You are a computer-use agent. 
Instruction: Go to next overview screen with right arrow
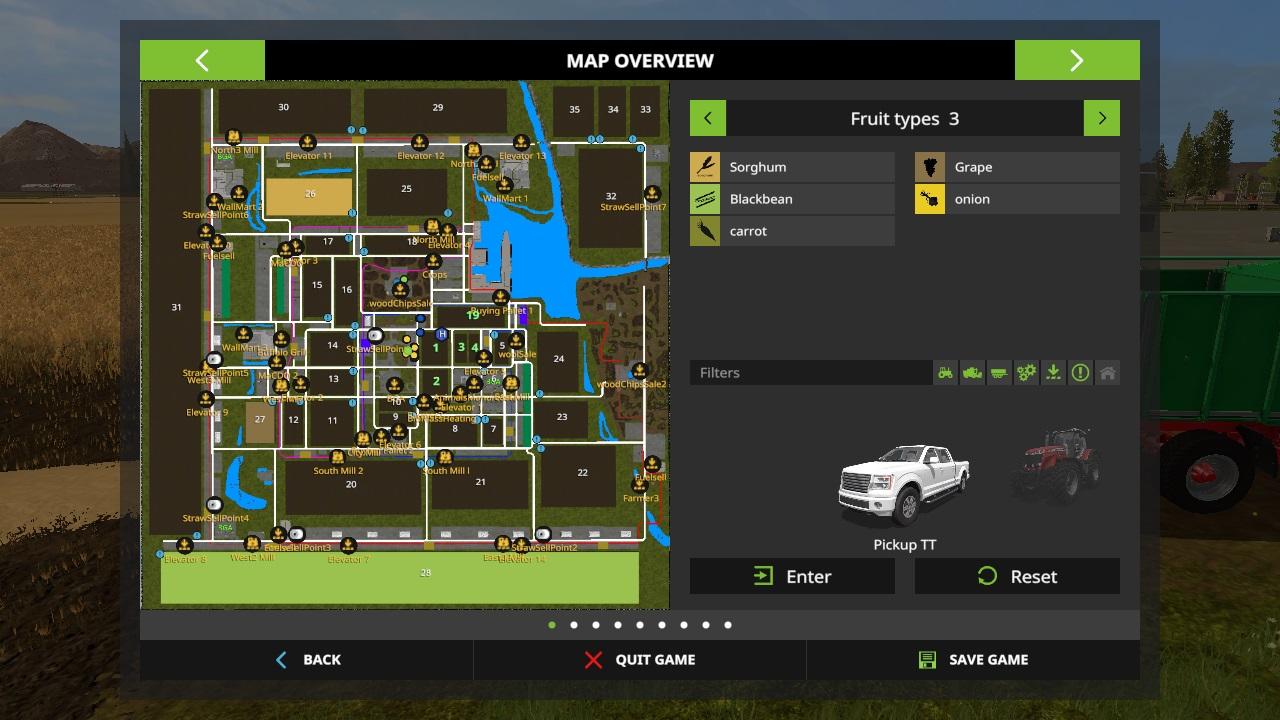[1076, 60]
